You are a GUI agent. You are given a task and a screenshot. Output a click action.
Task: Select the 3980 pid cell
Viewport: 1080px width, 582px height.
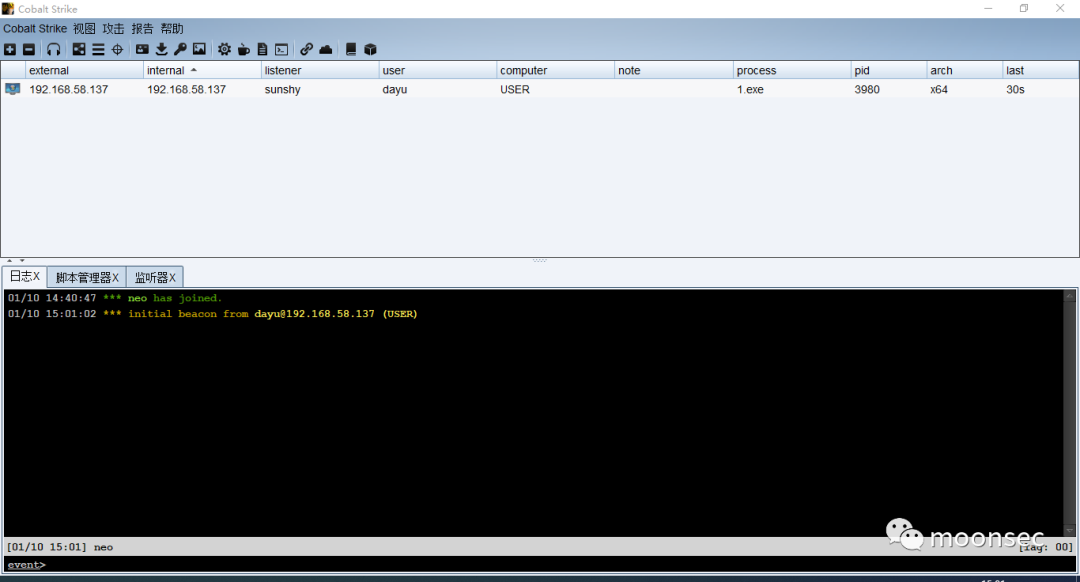[x=889, y=90]
